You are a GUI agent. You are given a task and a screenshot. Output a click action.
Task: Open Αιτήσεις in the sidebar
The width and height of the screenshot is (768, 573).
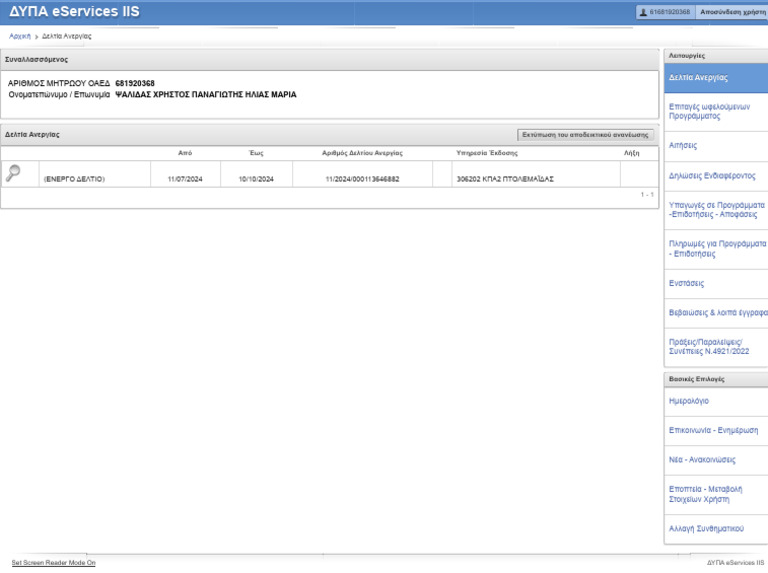tap(716, 145)
